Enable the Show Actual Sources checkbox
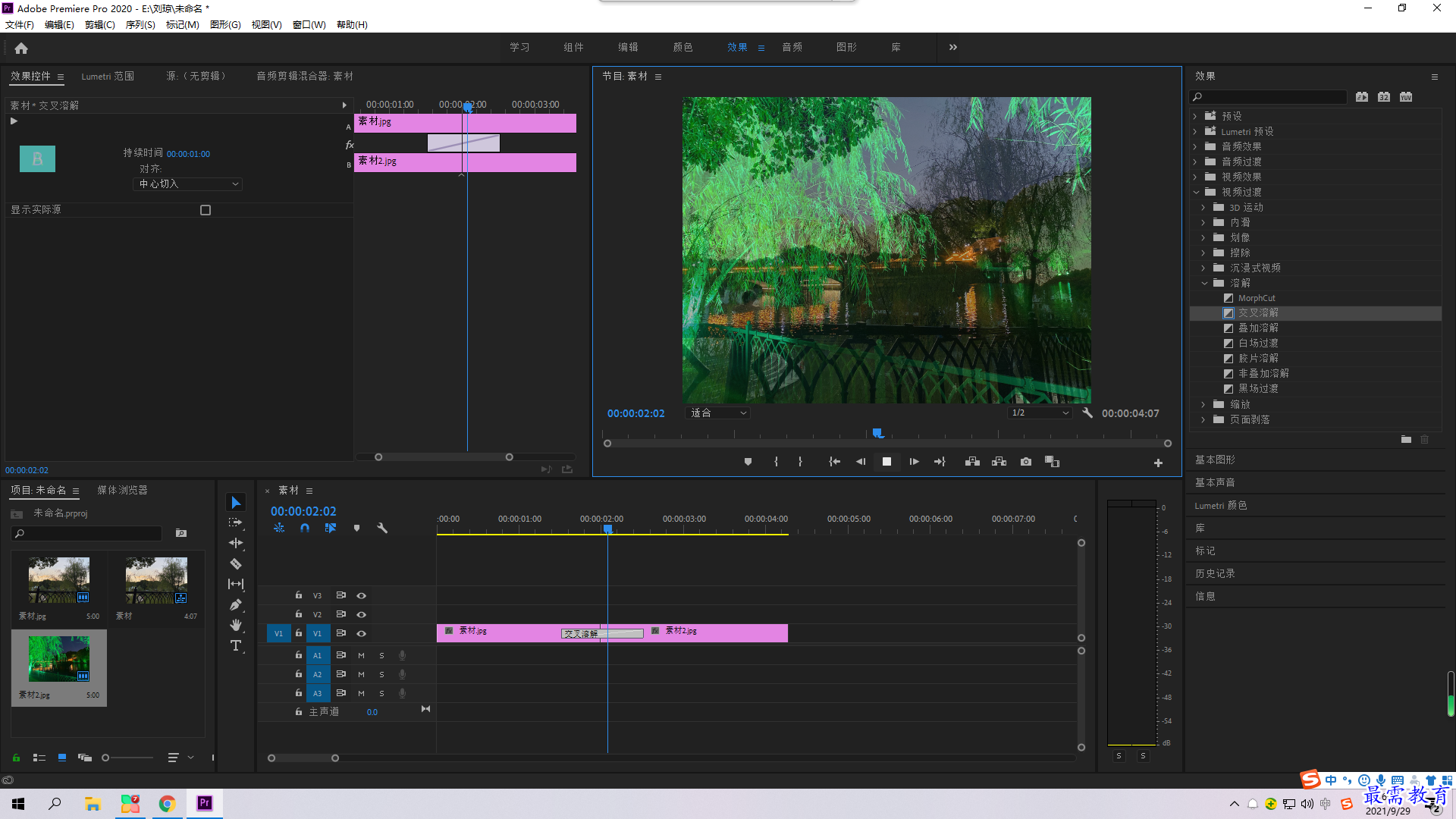Image resolution: width=1456 pixels, height=819 pixels. tap(206, 210)
